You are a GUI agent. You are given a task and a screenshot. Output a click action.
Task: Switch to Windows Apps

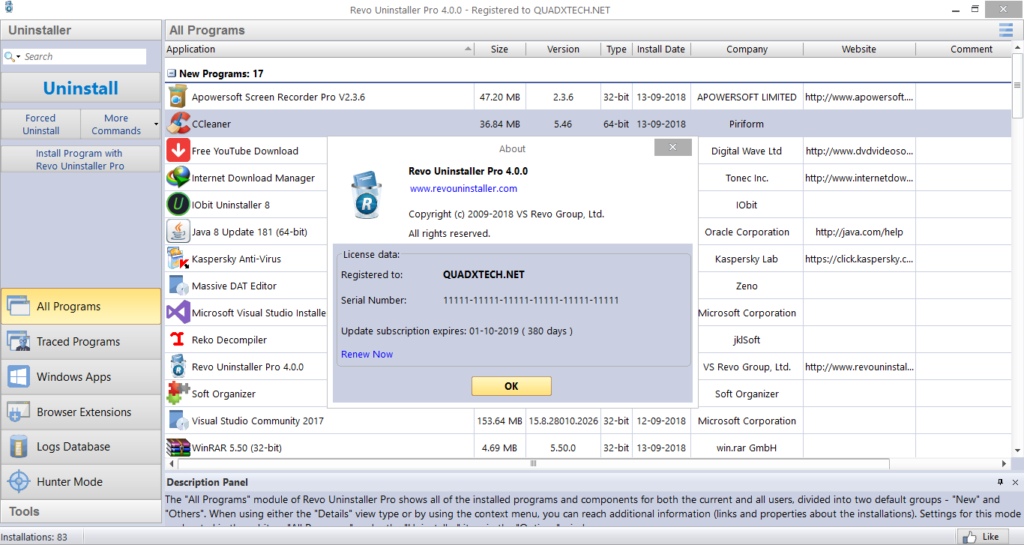click(x=81, y=377)
